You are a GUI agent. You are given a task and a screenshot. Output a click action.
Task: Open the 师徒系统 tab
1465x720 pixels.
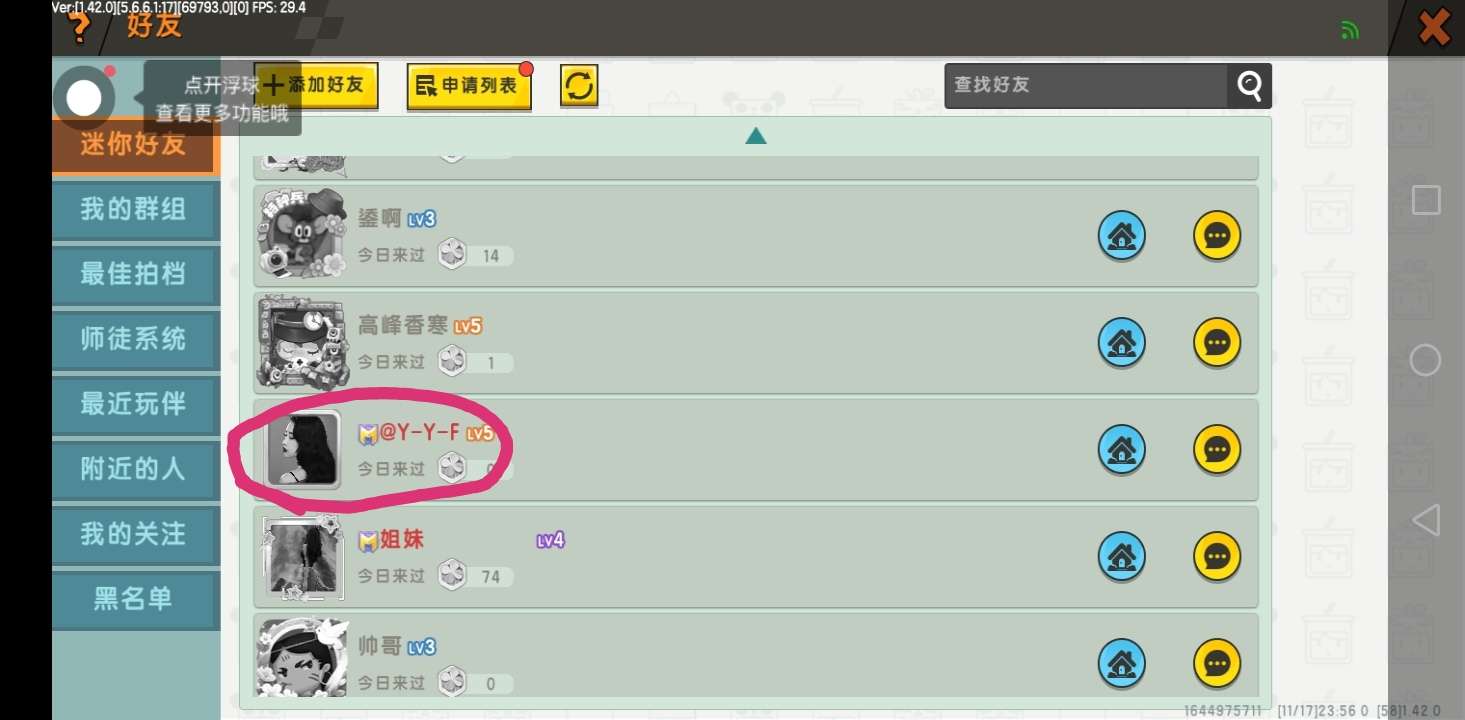point(135,339)
